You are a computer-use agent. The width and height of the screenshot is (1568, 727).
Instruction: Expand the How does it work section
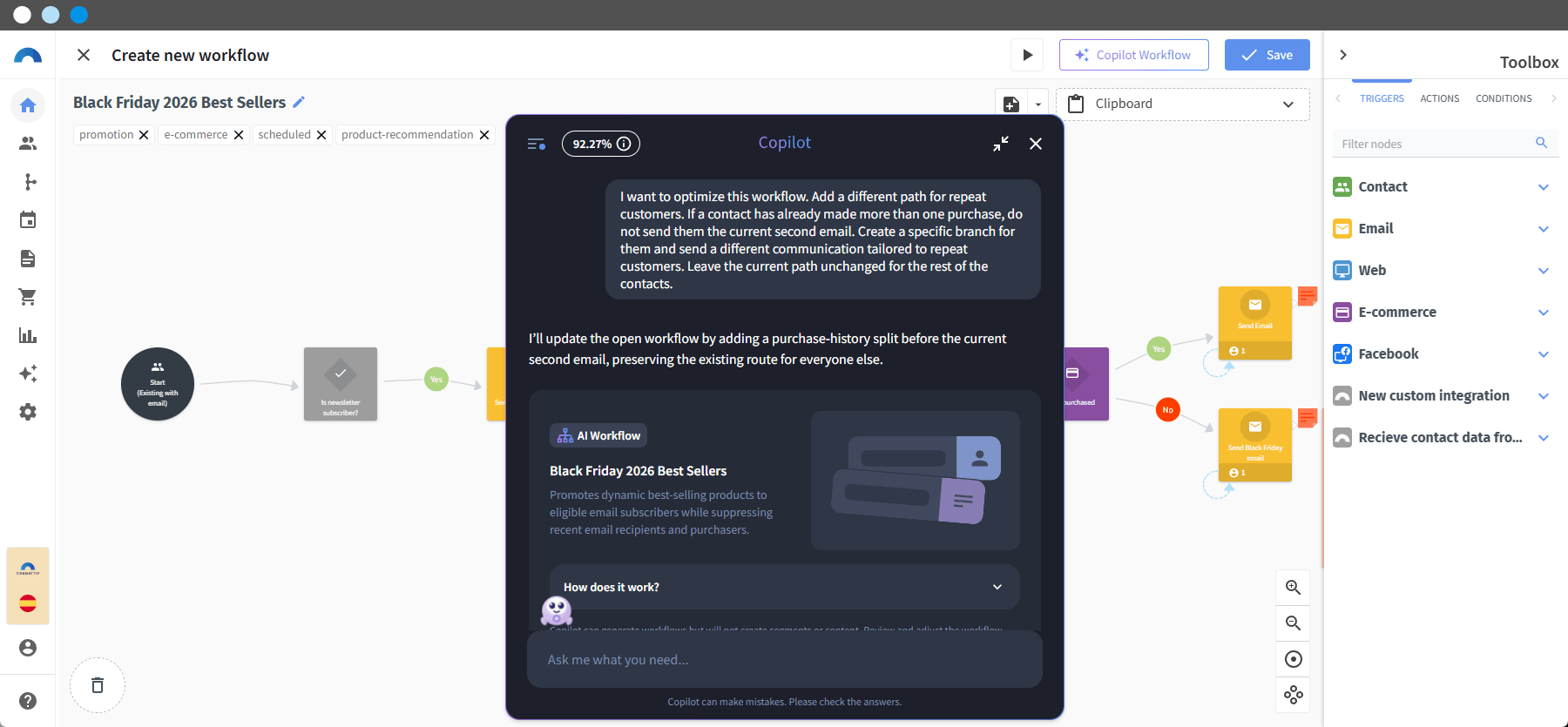[785, 587]
